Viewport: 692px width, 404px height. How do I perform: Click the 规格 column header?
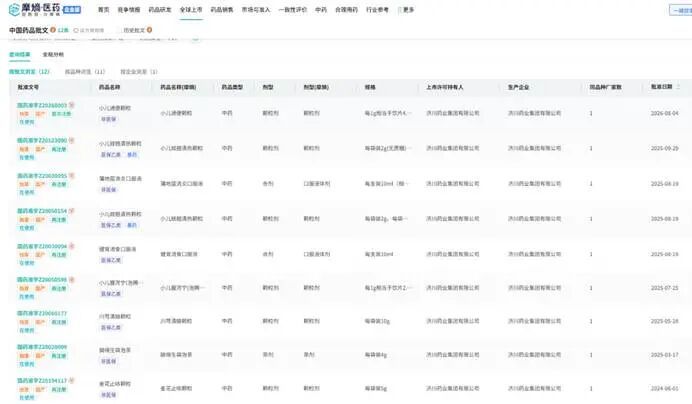(370, 87)
